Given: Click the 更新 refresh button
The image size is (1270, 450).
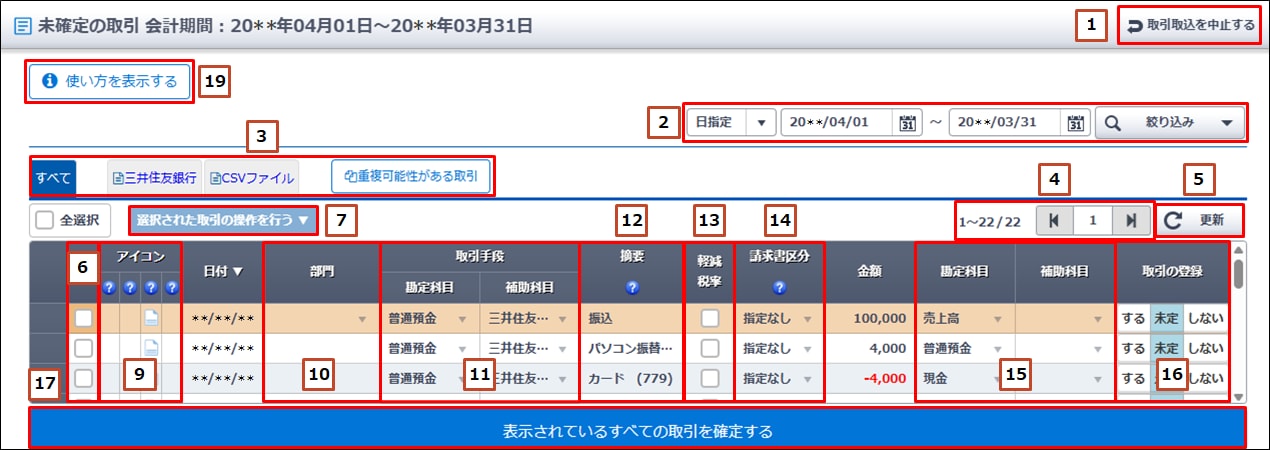Looking at the screenshot, I should pyautogui.click(x=1199, y=220).
